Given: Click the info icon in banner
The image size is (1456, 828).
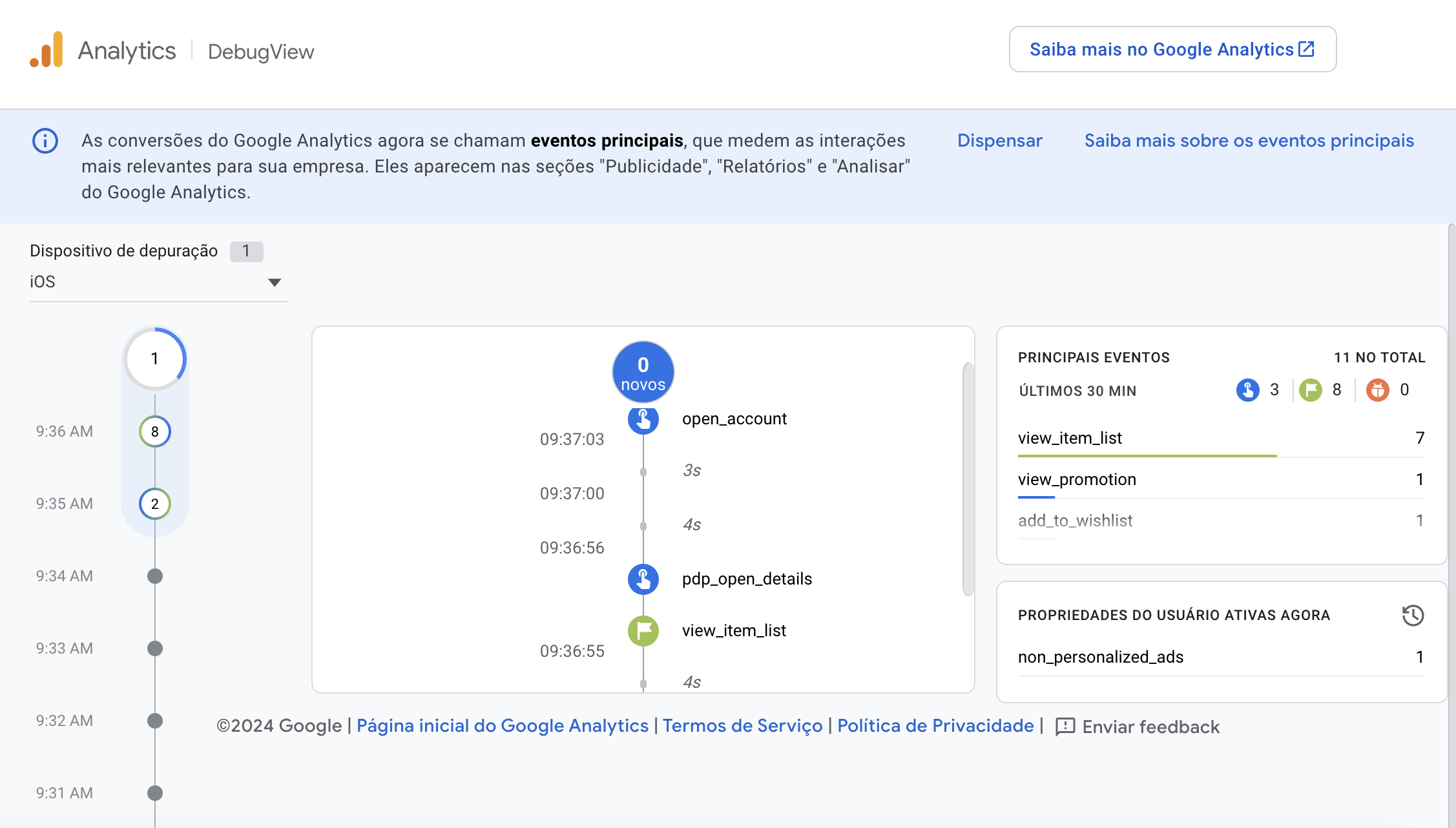Looking at the screenshot, I should coord(45,141).
